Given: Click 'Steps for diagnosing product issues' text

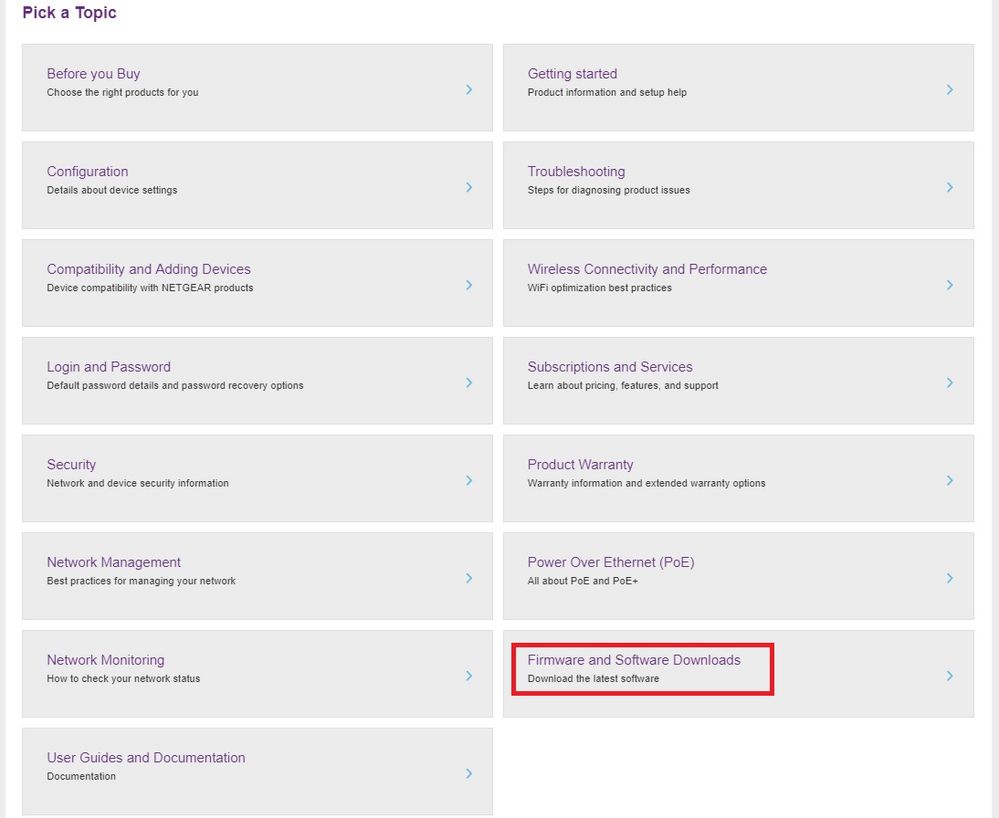Looking at the screenshot, I should click(x=608, y=190).
